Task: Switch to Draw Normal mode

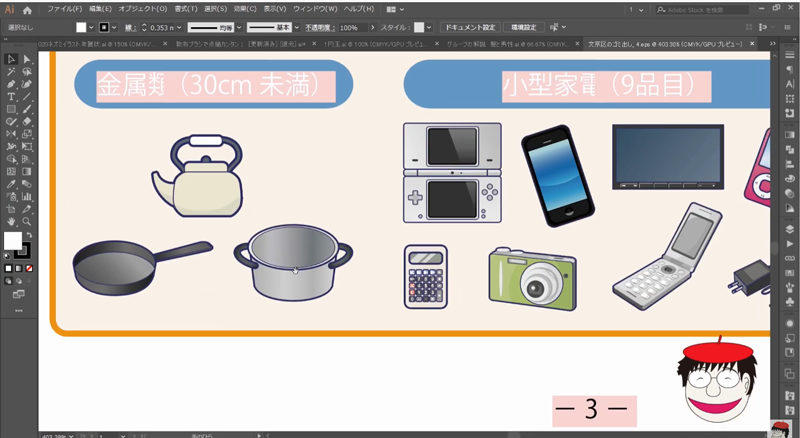Action: coord(8,281)
